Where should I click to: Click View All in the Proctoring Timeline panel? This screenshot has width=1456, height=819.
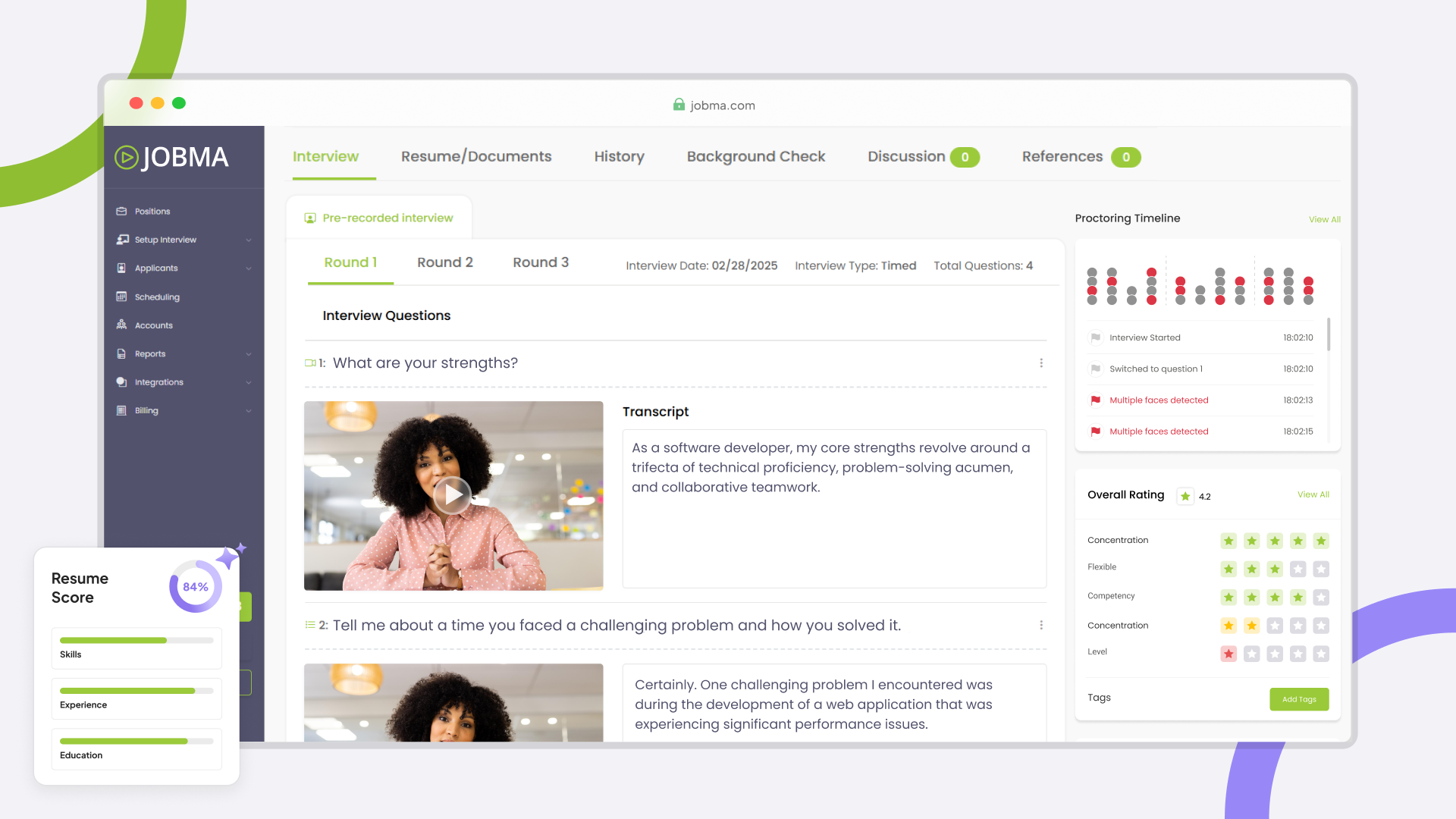(x=1324, y=220)
